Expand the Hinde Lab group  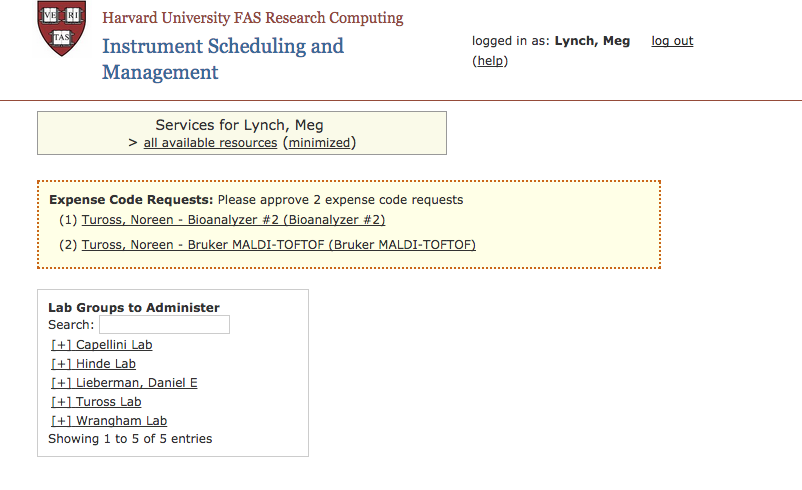94,364
